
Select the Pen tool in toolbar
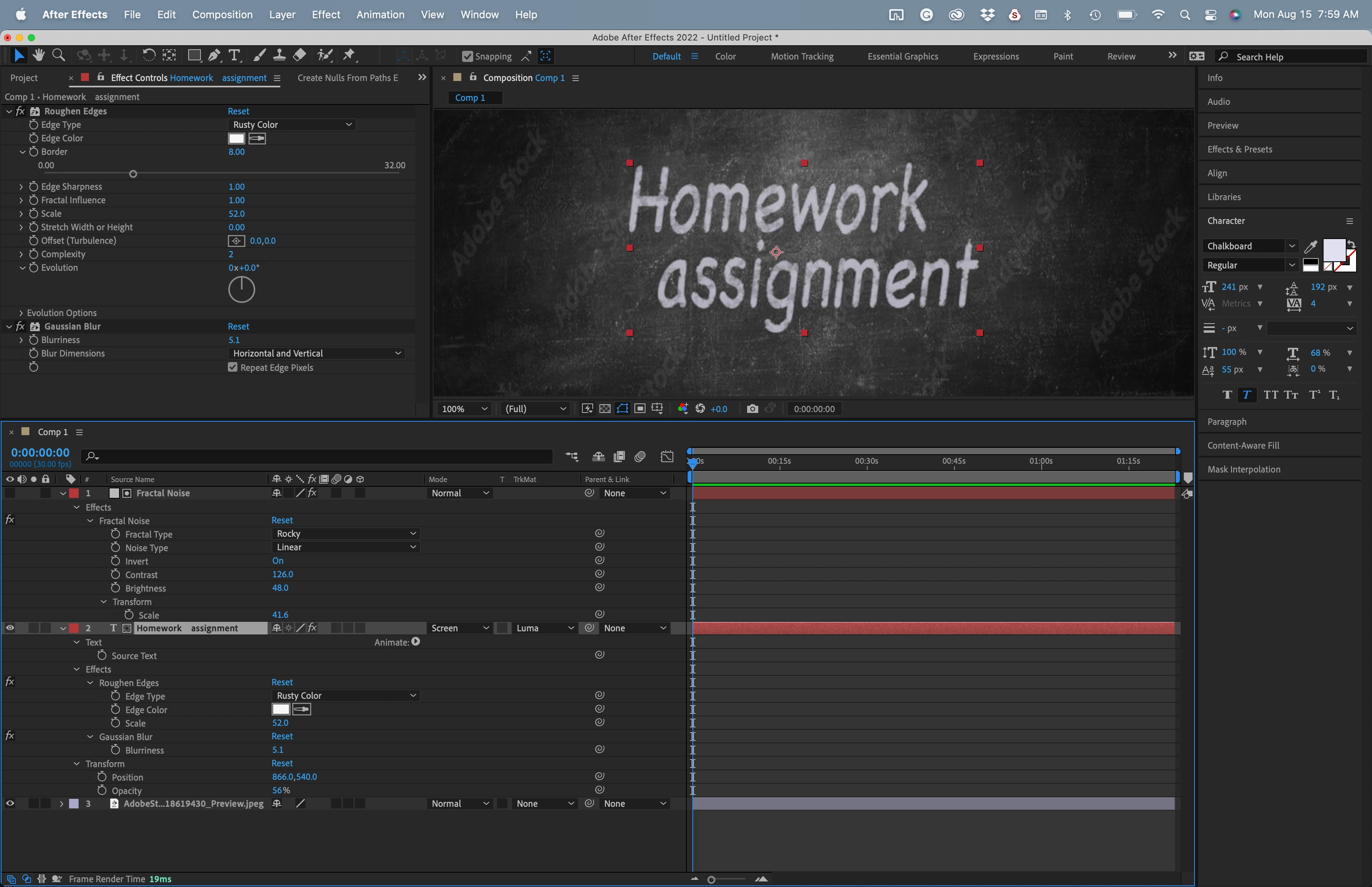[214, 55]
